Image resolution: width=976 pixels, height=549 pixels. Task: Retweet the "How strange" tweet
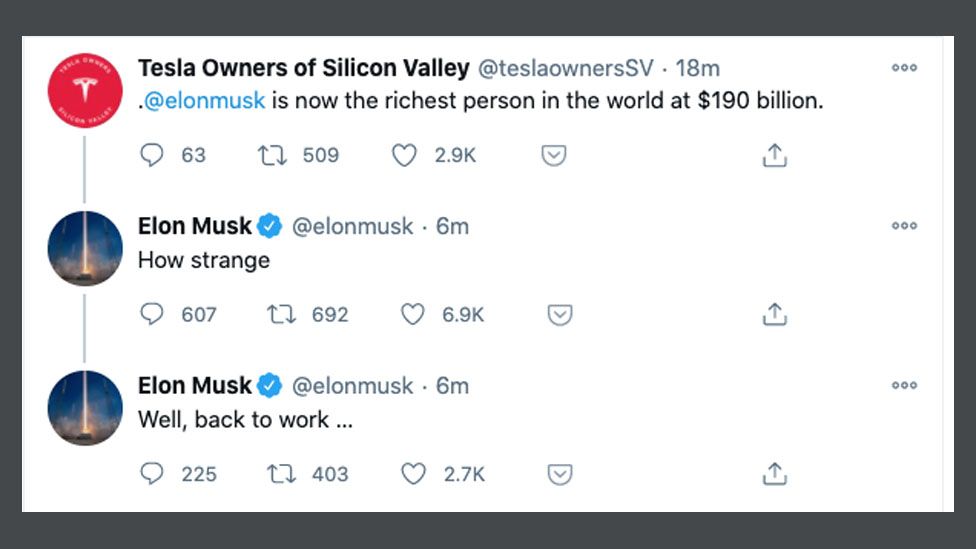coord(282,314)
